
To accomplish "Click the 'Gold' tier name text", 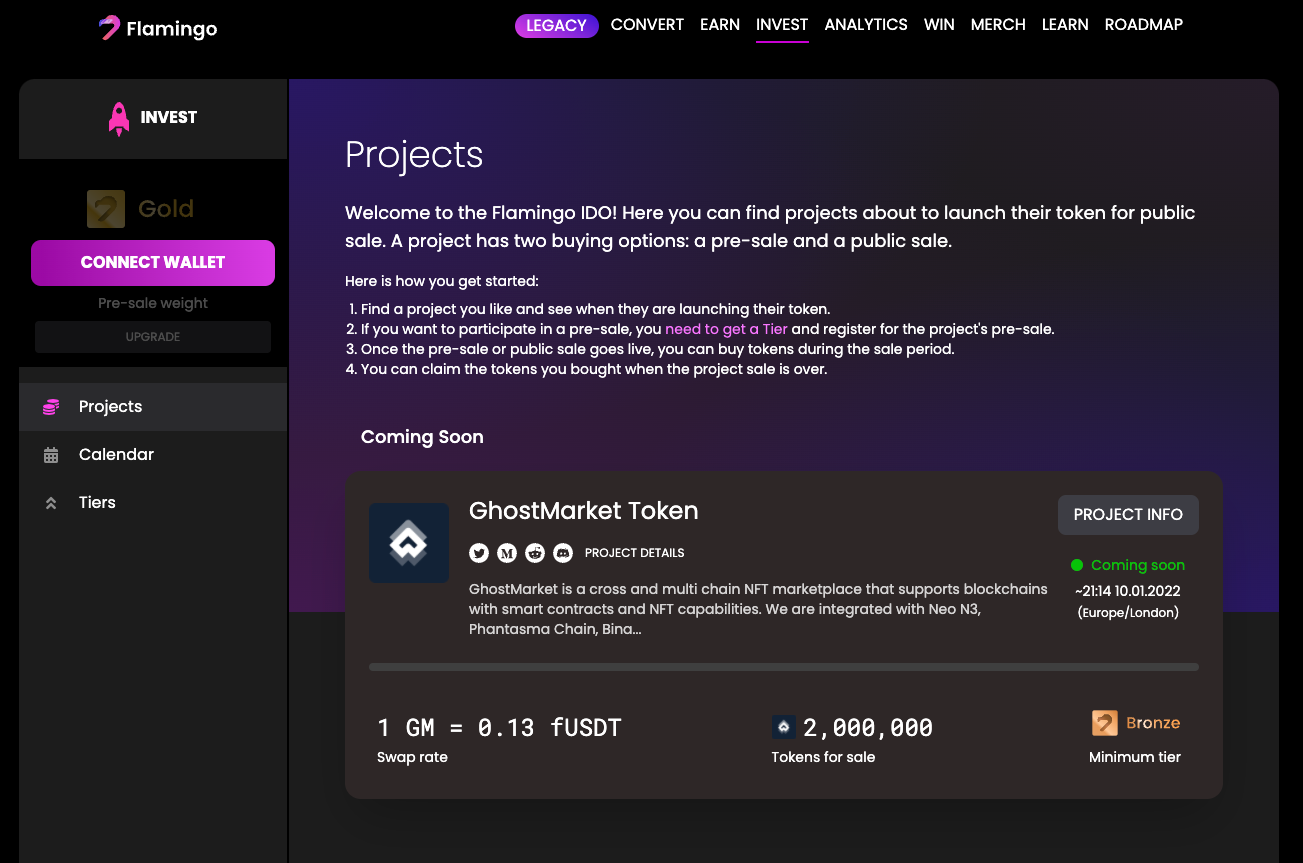I will click(166, 209).
